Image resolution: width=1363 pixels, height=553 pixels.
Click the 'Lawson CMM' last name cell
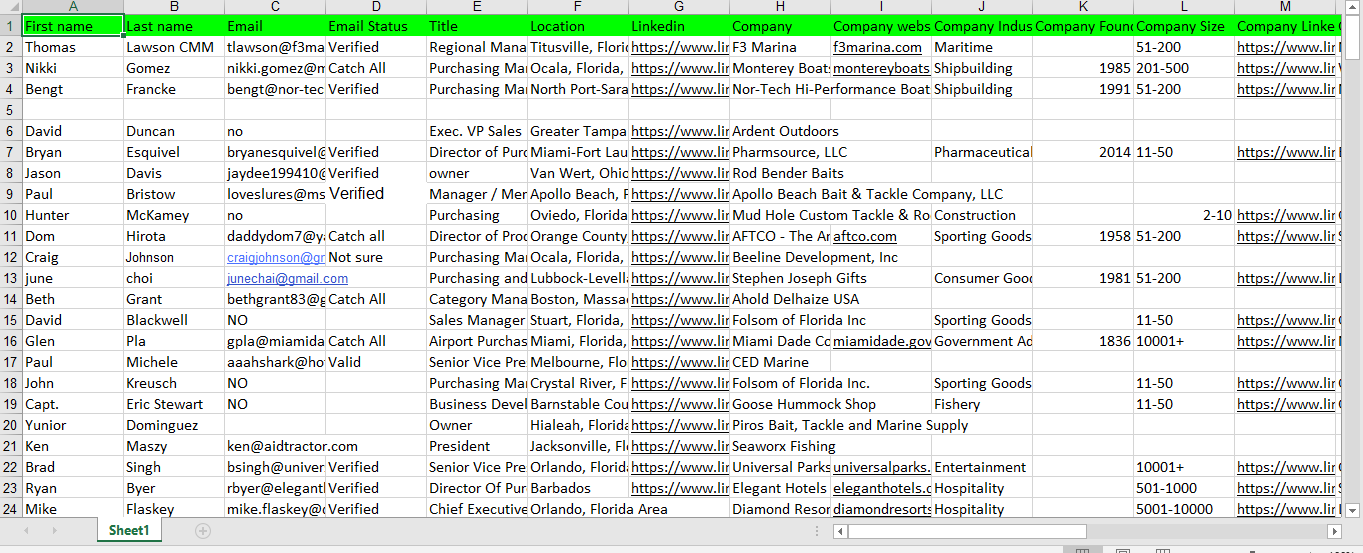174,47
